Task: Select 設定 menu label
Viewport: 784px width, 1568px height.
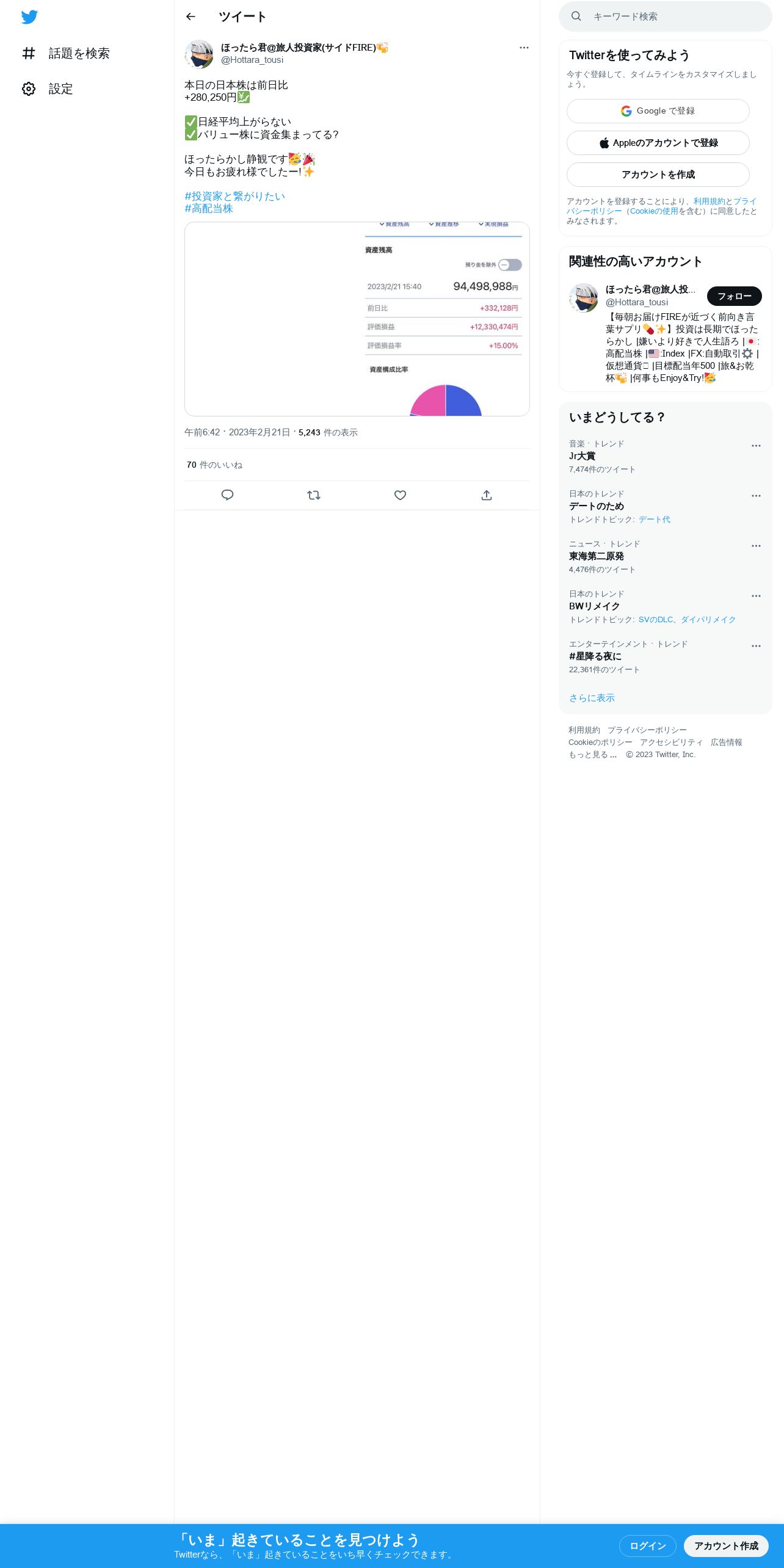Action: [x=61, y=89]
